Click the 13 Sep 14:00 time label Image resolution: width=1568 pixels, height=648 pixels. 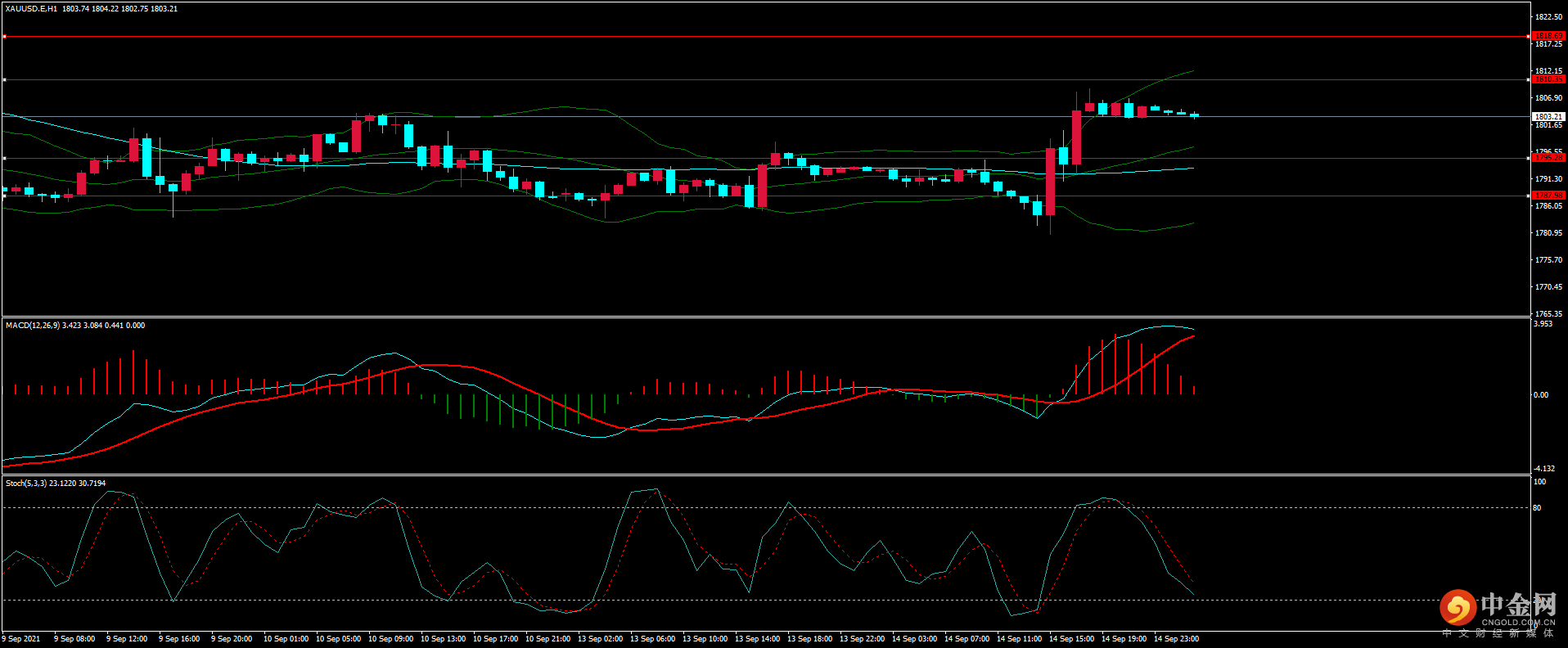pos(758,639)
